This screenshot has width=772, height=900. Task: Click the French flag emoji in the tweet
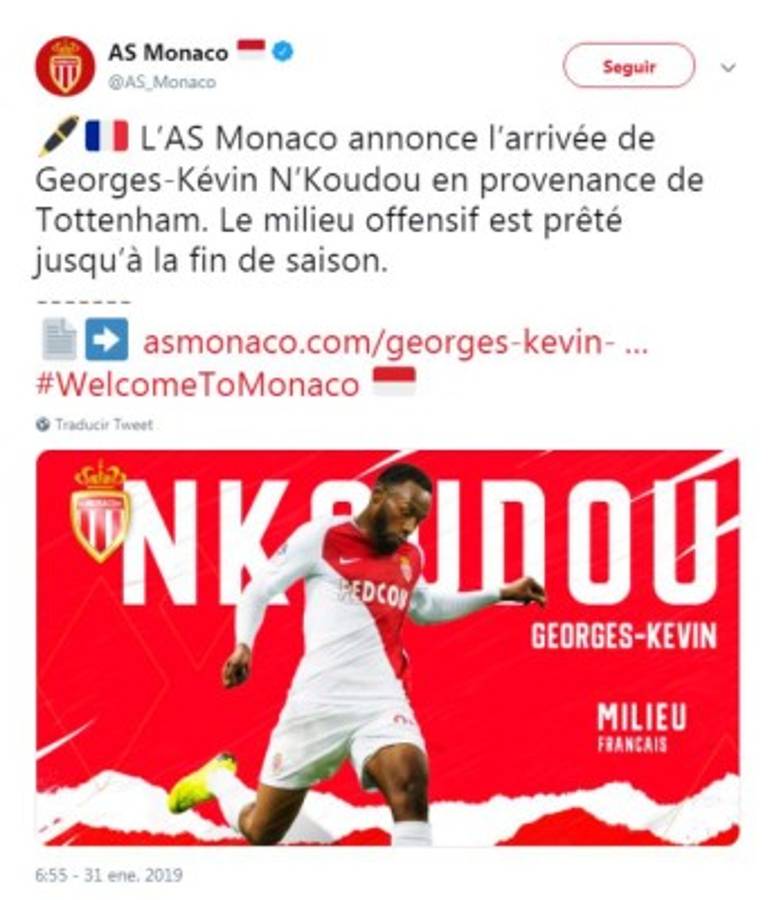coord(107,135)
